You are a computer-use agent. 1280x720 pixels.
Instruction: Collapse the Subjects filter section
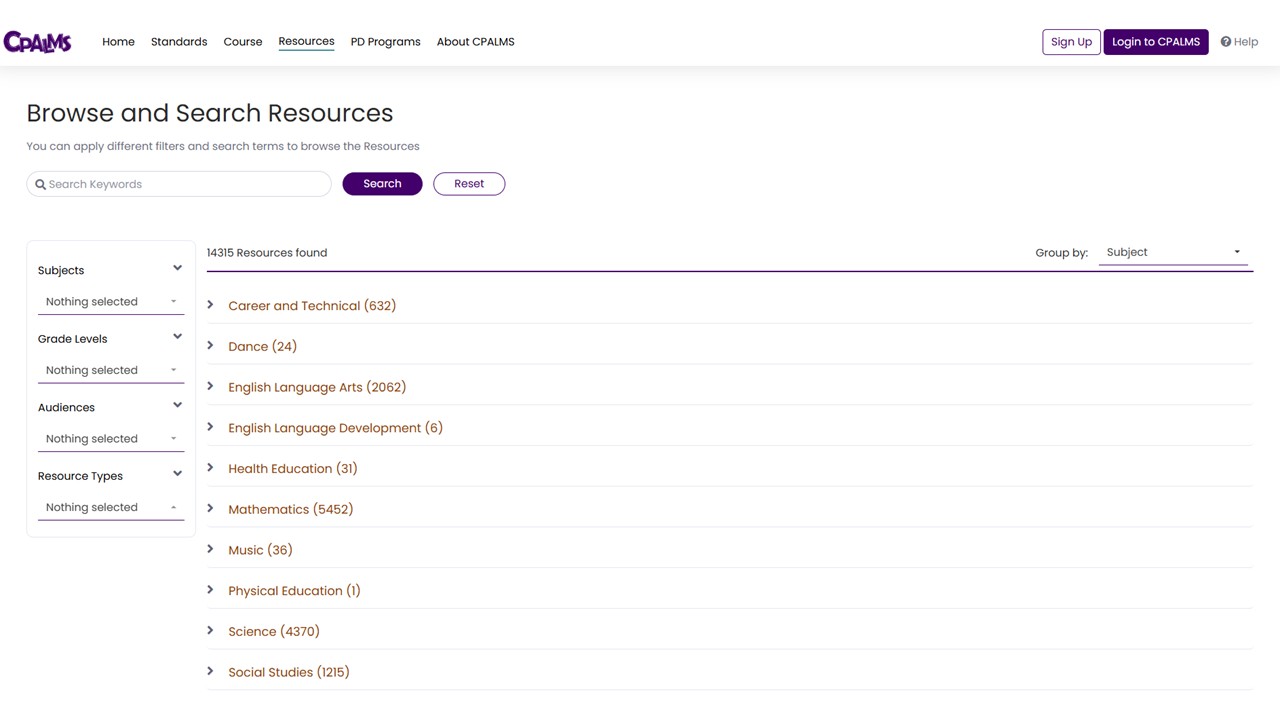point(177,268)
